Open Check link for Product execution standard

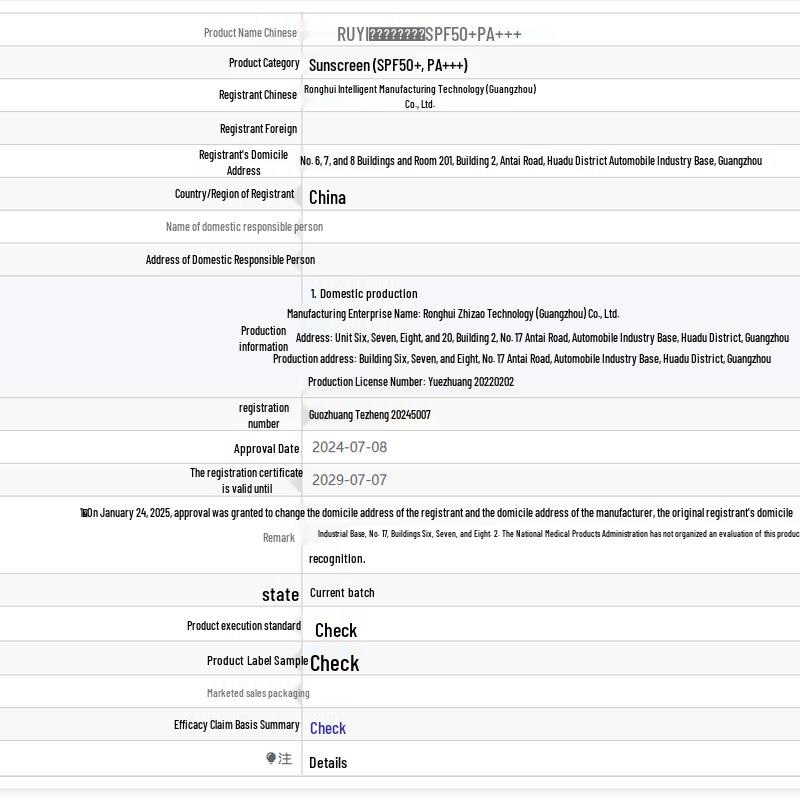[x=335, y=630]
